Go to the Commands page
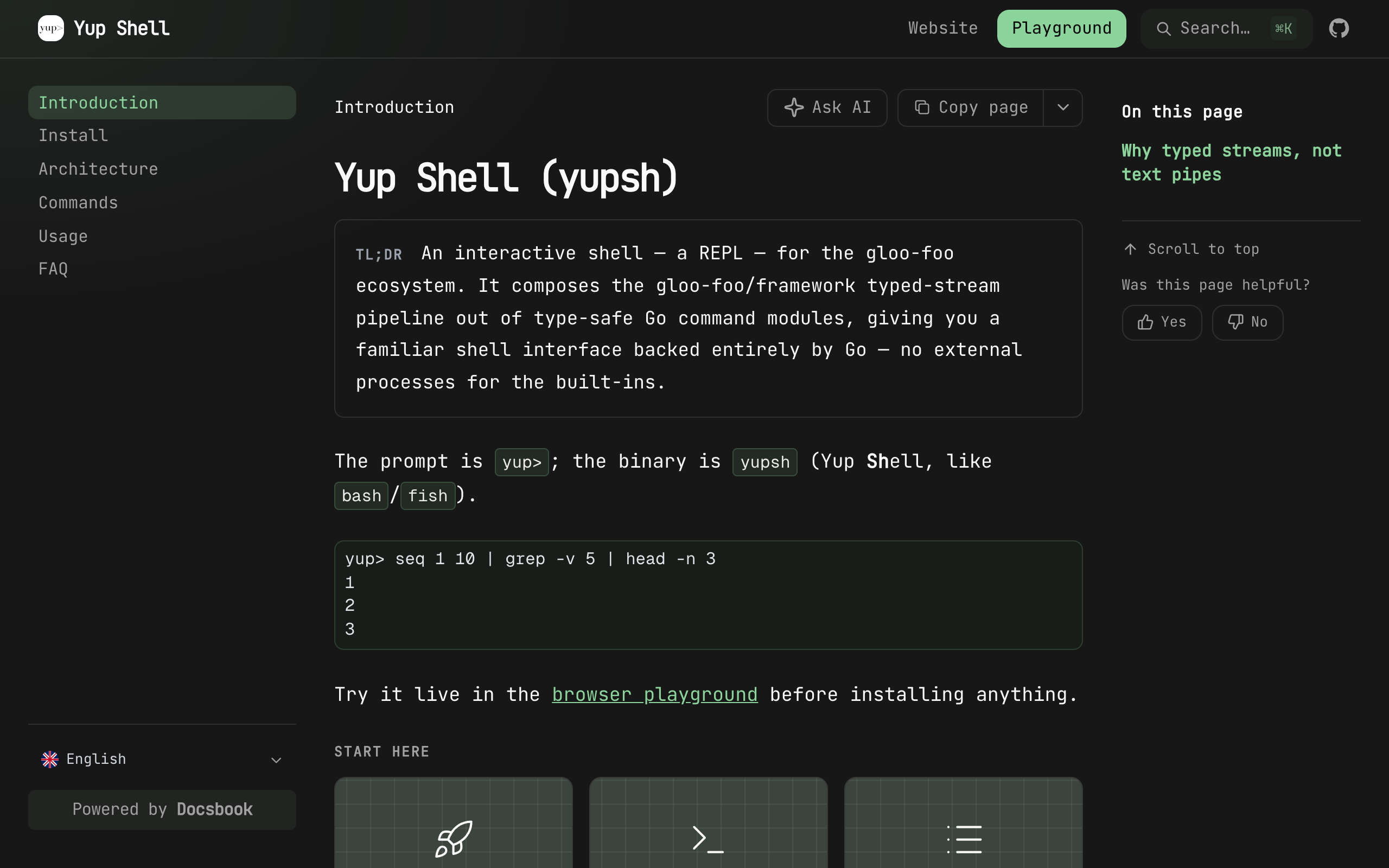 [x=78, y=203]
